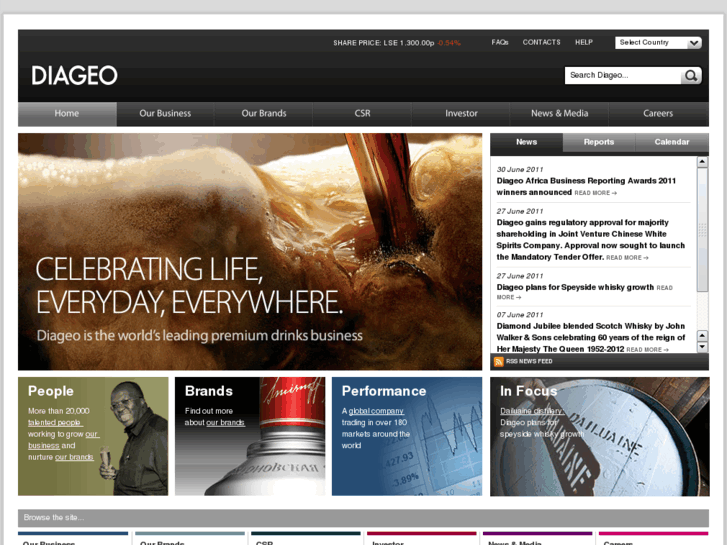Click 'our business' link in People tile
The image size is (727, 545).
coord(63,440)
